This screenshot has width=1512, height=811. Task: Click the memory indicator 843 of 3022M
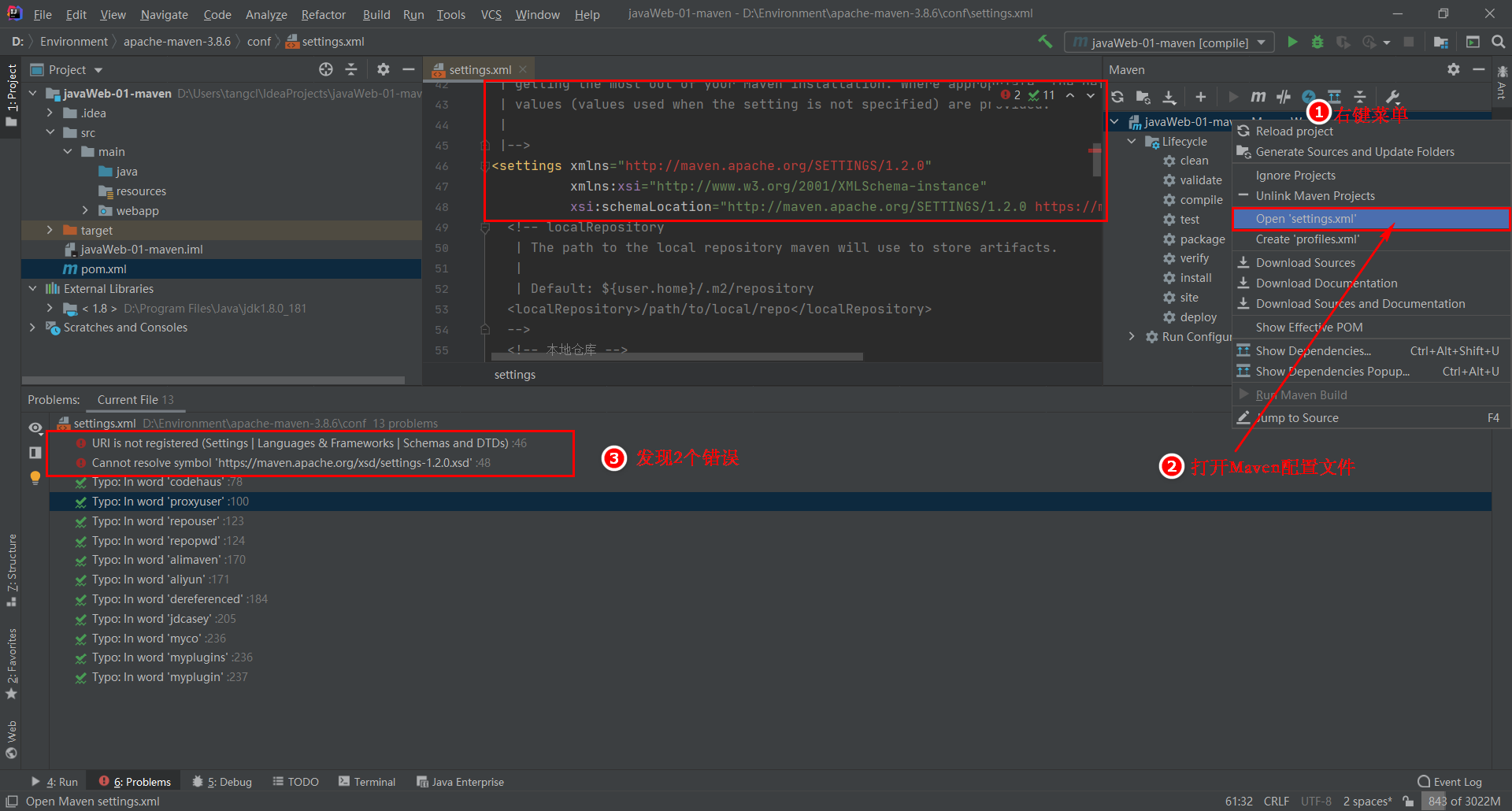tap(1465, 801)
